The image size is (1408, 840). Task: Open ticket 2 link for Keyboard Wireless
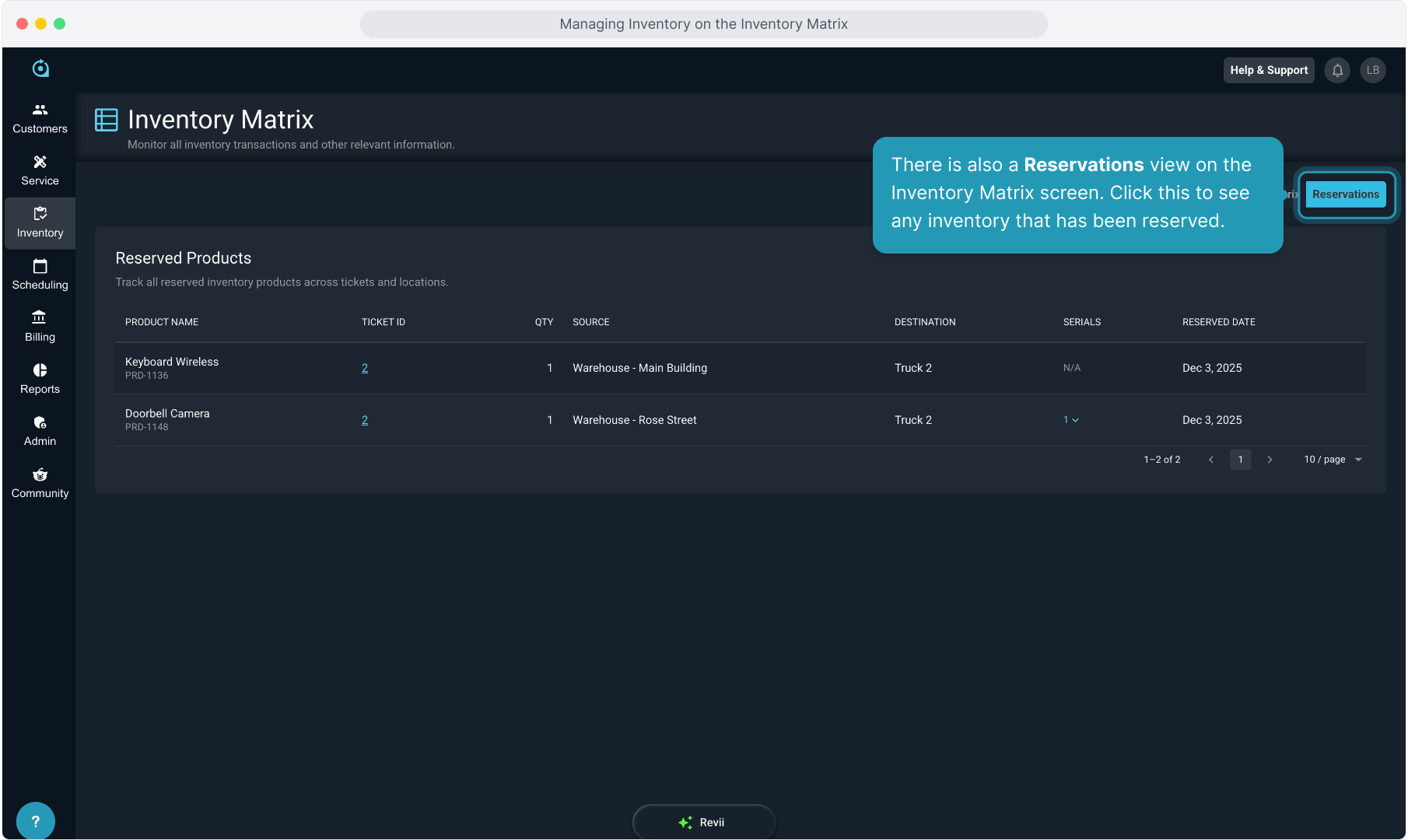365,368
